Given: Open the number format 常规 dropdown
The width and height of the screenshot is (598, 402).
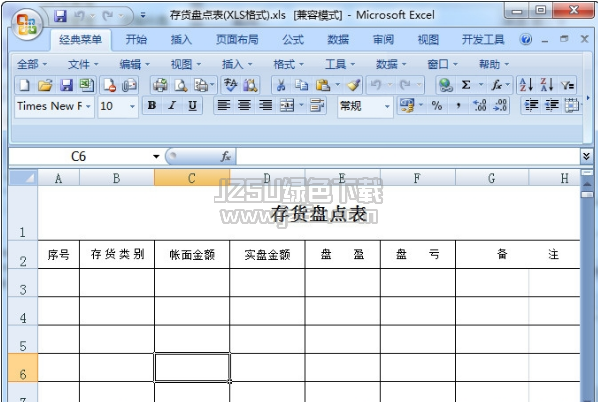Looking at the screenshot, I should click(x=387, y=106).
